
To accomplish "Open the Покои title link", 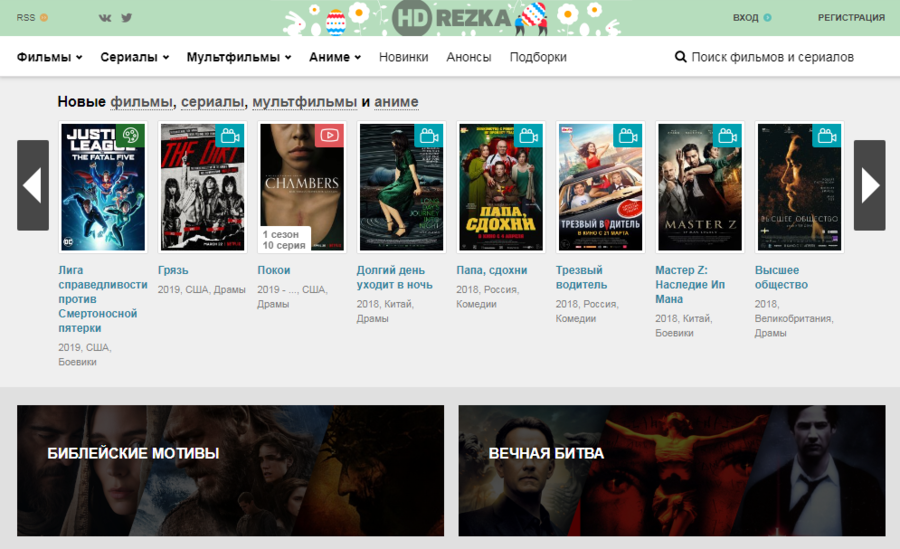I will (274, 270).
